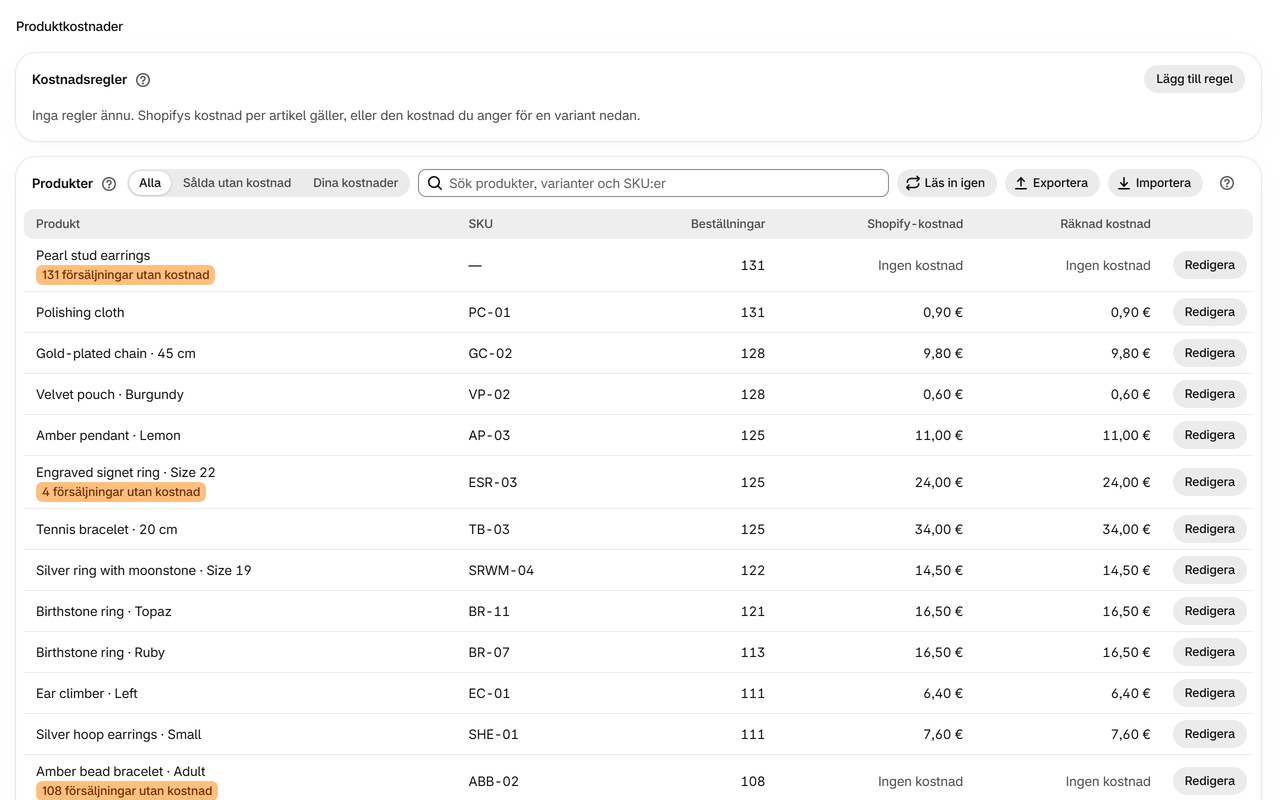Click the 131 försäljningar utan kostnad badge
The width and height of the screenshot is (1280, 800).
pyautogui.click(x=125, y=275)
